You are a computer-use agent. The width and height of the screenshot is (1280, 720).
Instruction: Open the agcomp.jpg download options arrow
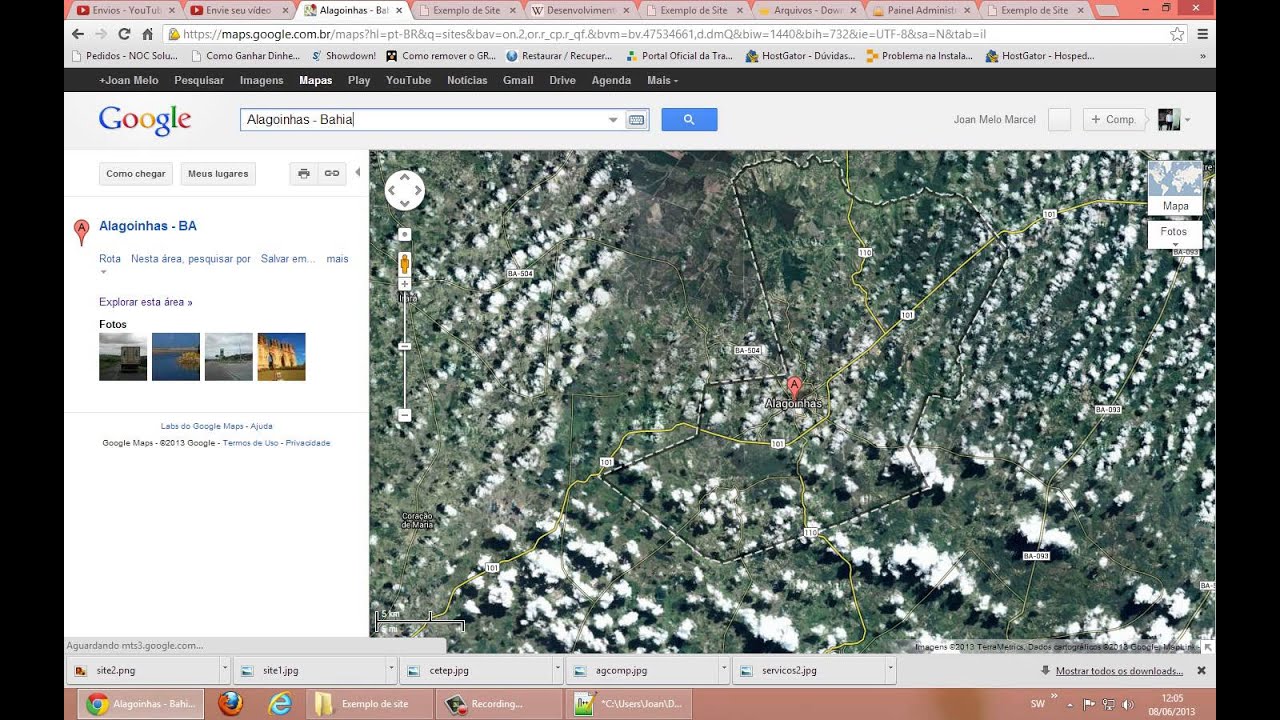(x=723, y=670)
